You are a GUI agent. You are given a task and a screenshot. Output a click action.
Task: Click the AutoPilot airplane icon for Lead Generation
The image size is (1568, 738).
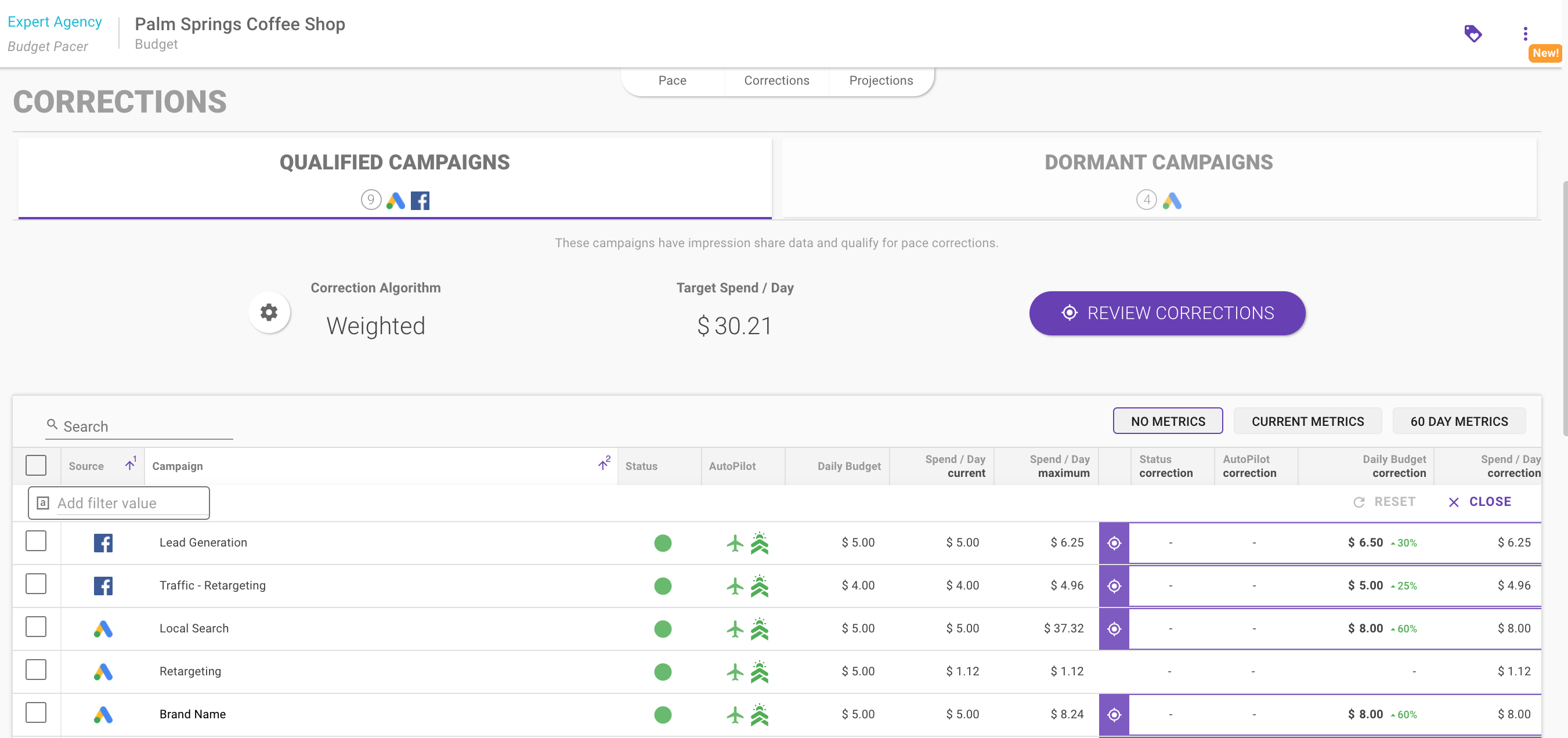[735, 542]
